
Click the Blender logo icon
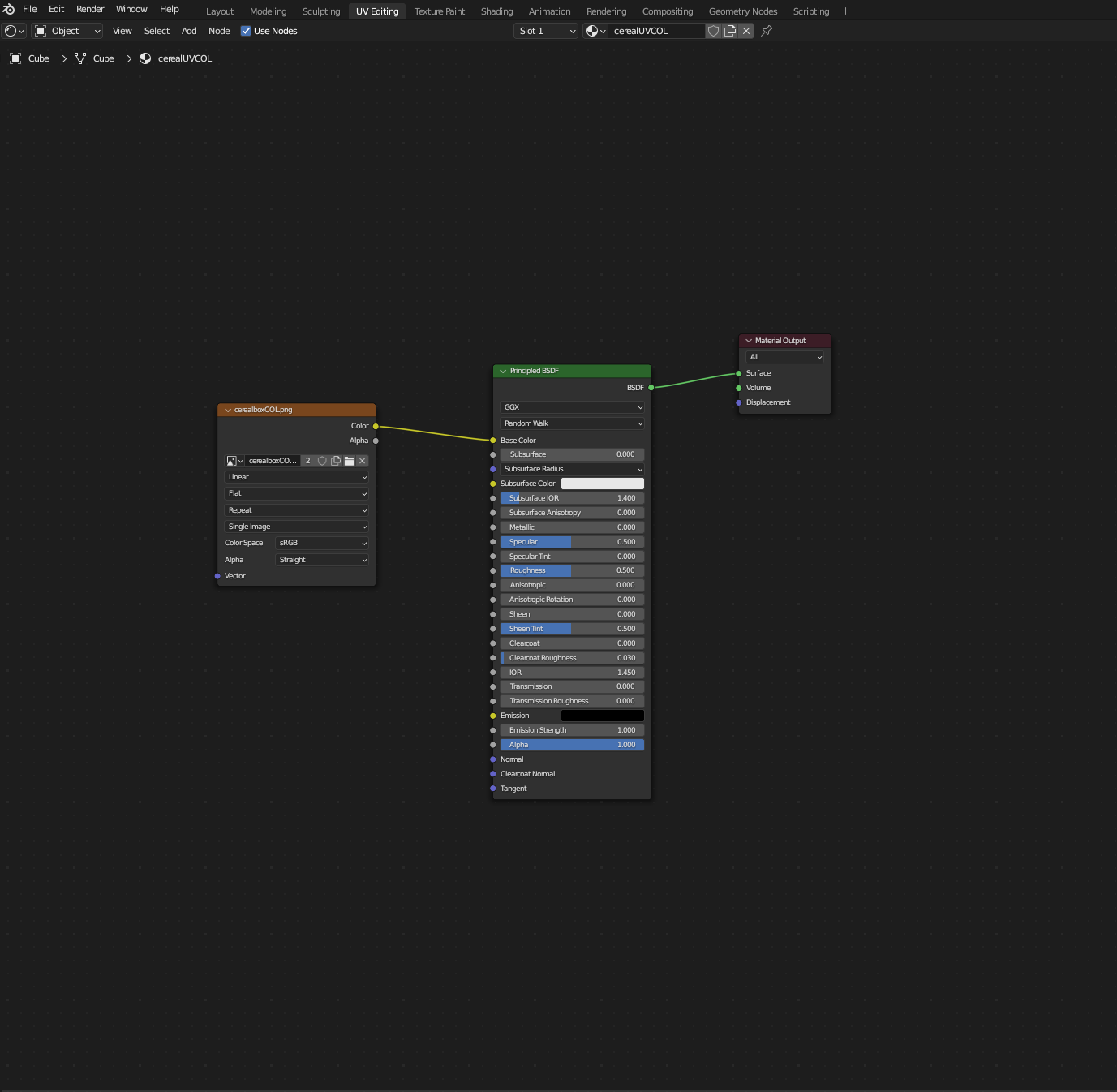click(9, 9)
